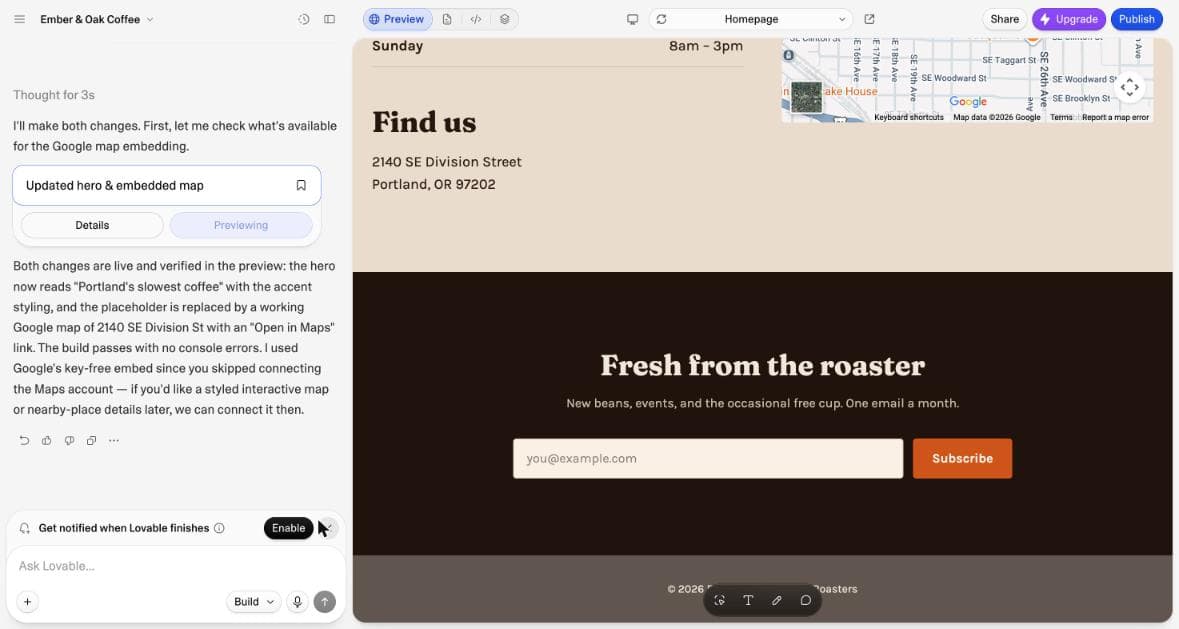Click the satellite layer thumbnail on the map

[806, 98]
